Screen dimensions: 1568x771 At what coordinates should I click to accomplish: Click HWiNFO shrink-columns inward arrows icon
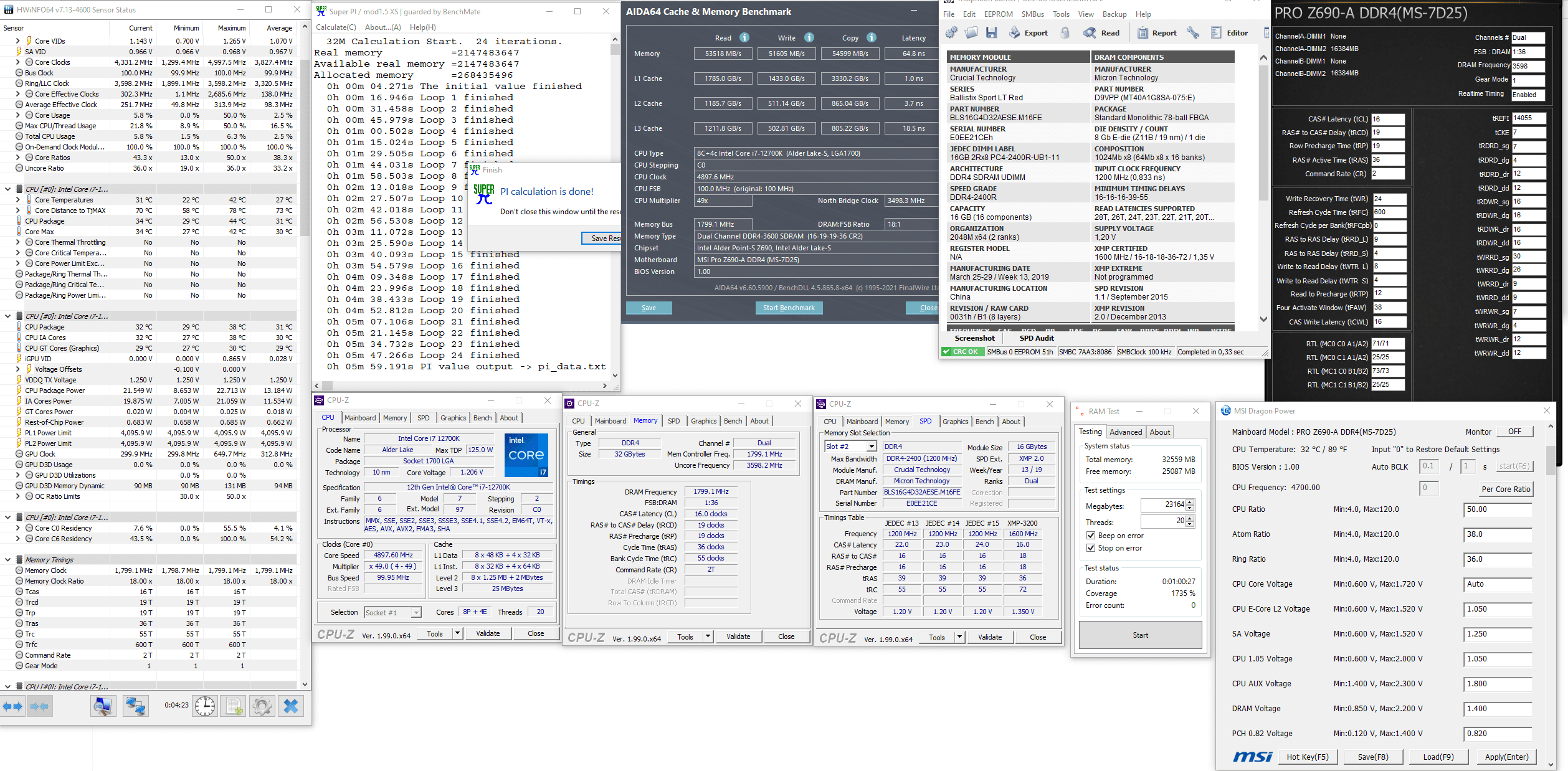click(39, 706)
